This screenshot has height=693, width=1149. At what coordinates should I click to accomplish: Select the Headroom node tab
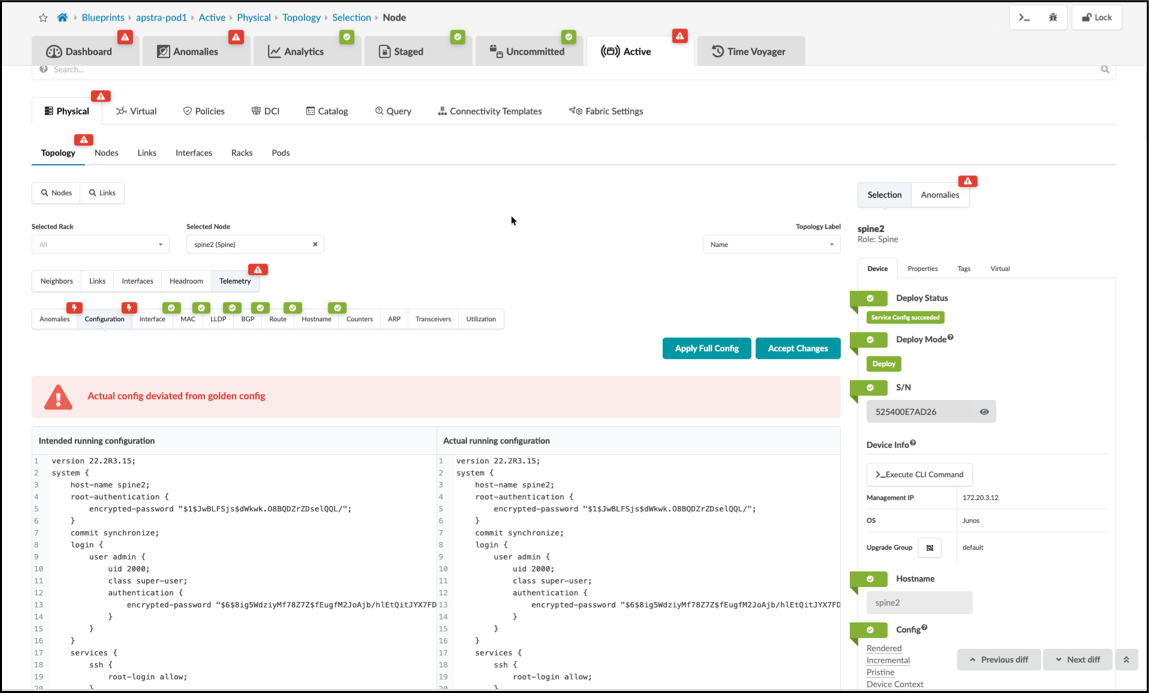pos(186,281)
